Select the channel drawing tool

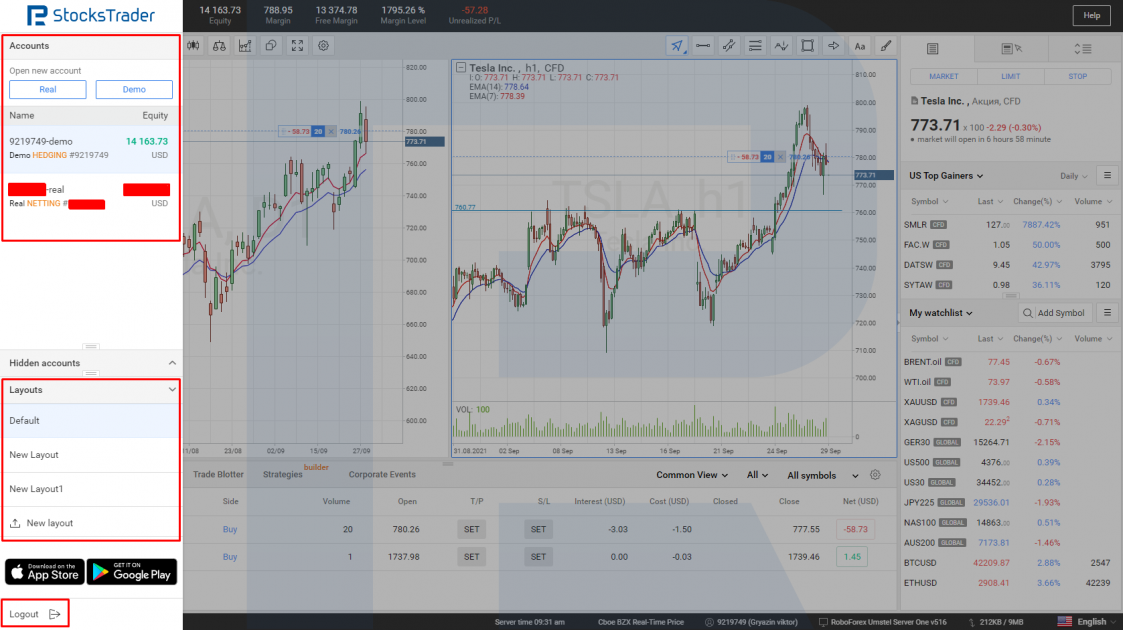729,46
